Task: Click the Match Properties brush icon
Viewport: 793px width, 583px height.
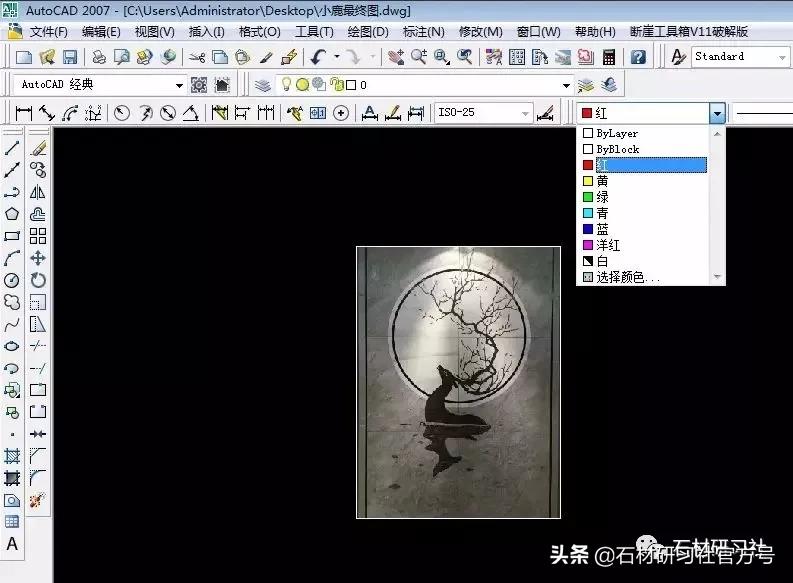Action: (266, 57)
